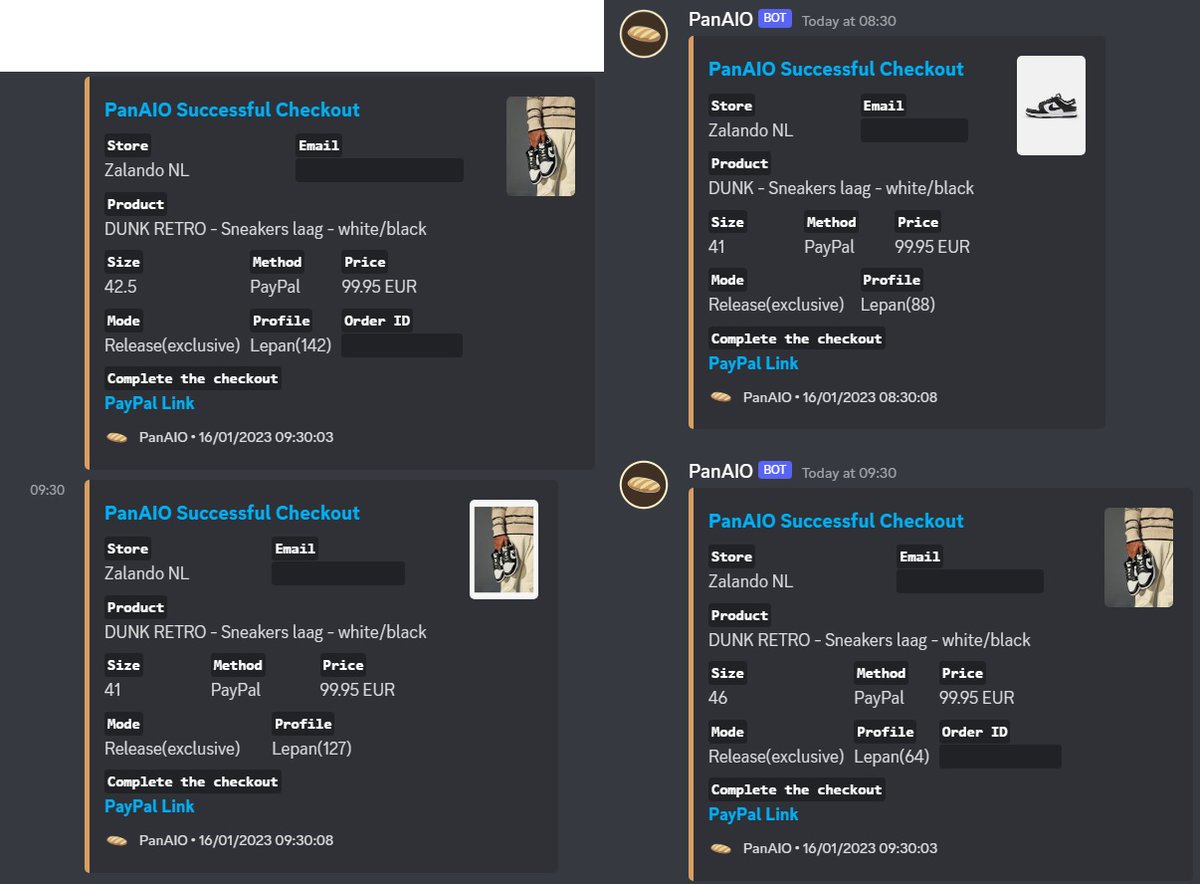The width and height of the screenshot is (1200, 884).
Task: Select size value 46
Action: 718,698
